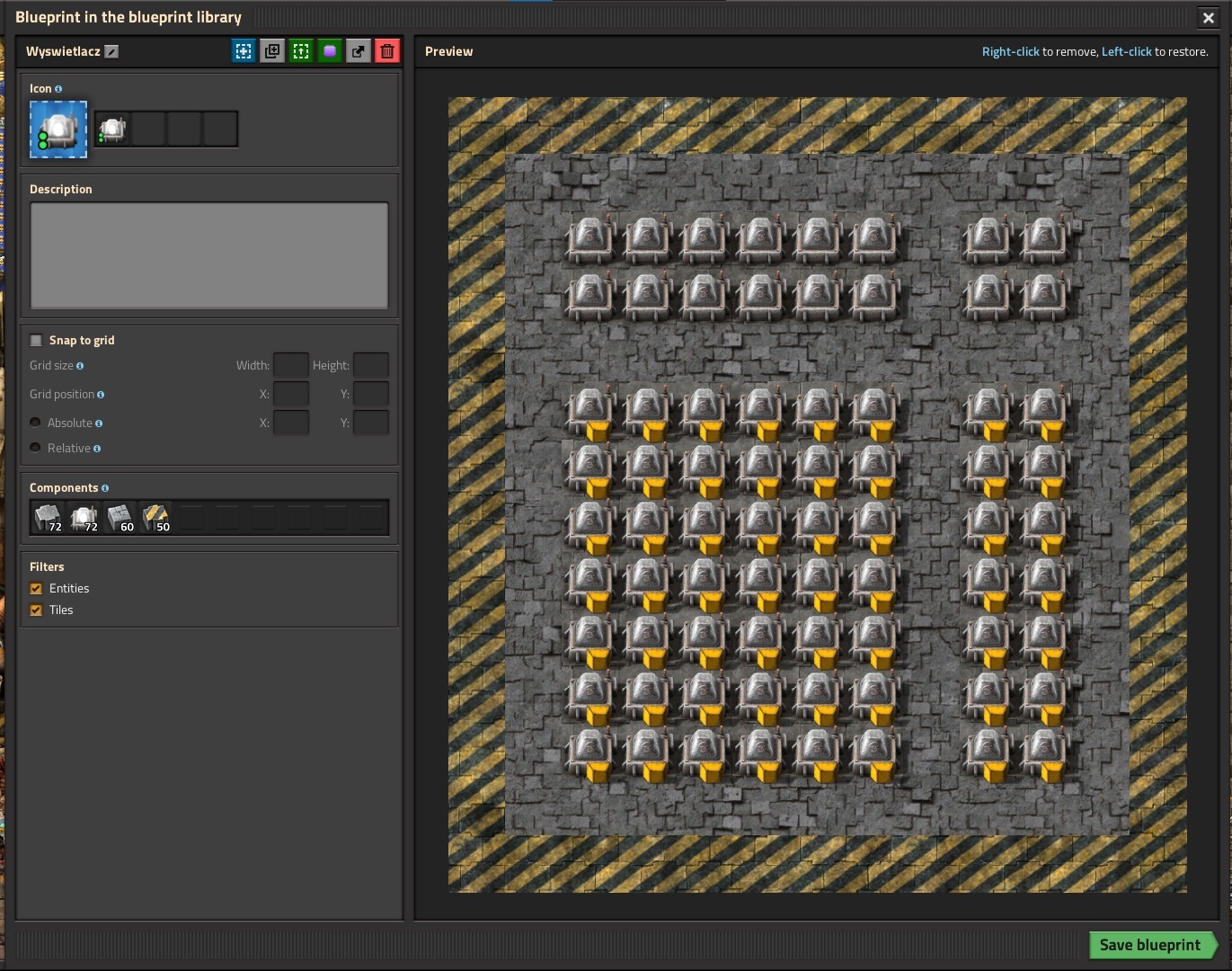Click the pencil icon to rename Wyswietlacz
The height and width of the screenshot is (971, 1232).
[111, 52]
